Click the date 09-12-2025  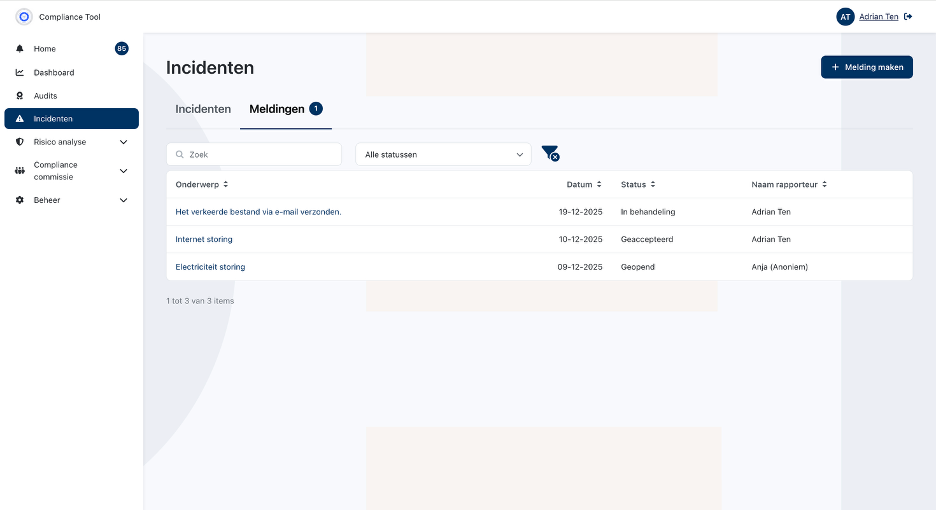point(580,267)
